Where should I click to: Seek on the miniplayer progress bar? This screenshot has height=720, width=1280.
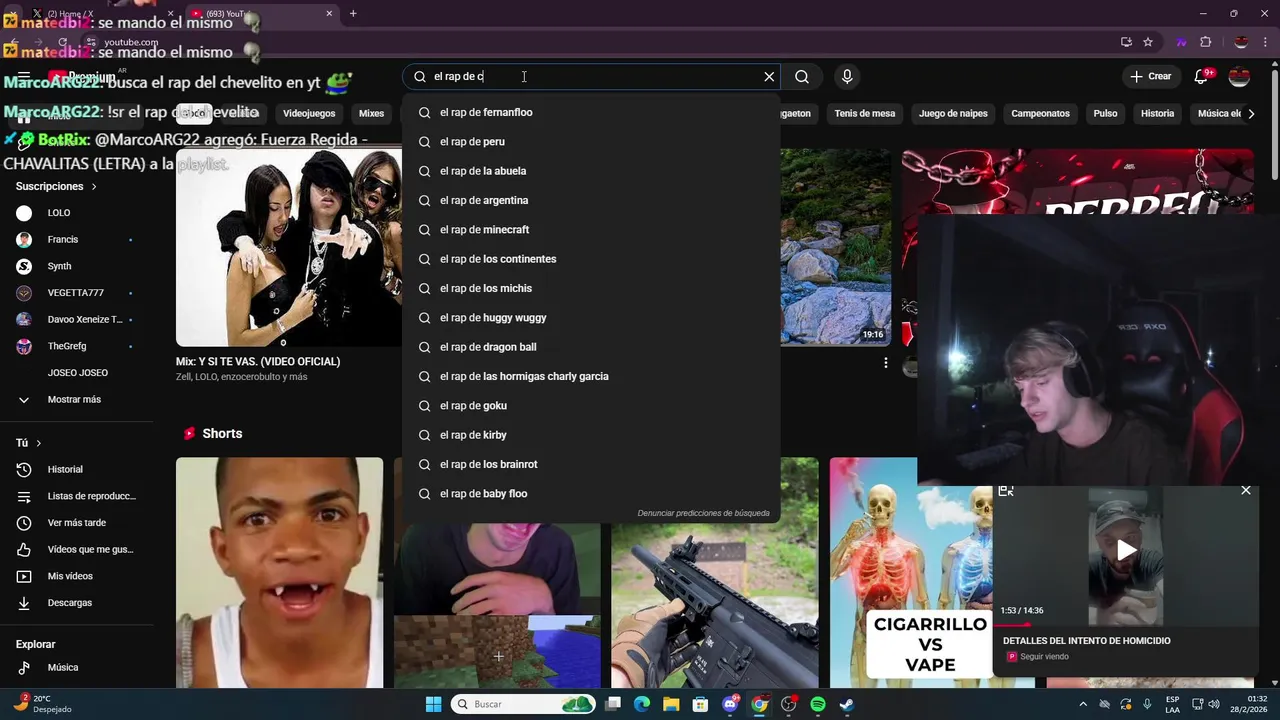1126,626
